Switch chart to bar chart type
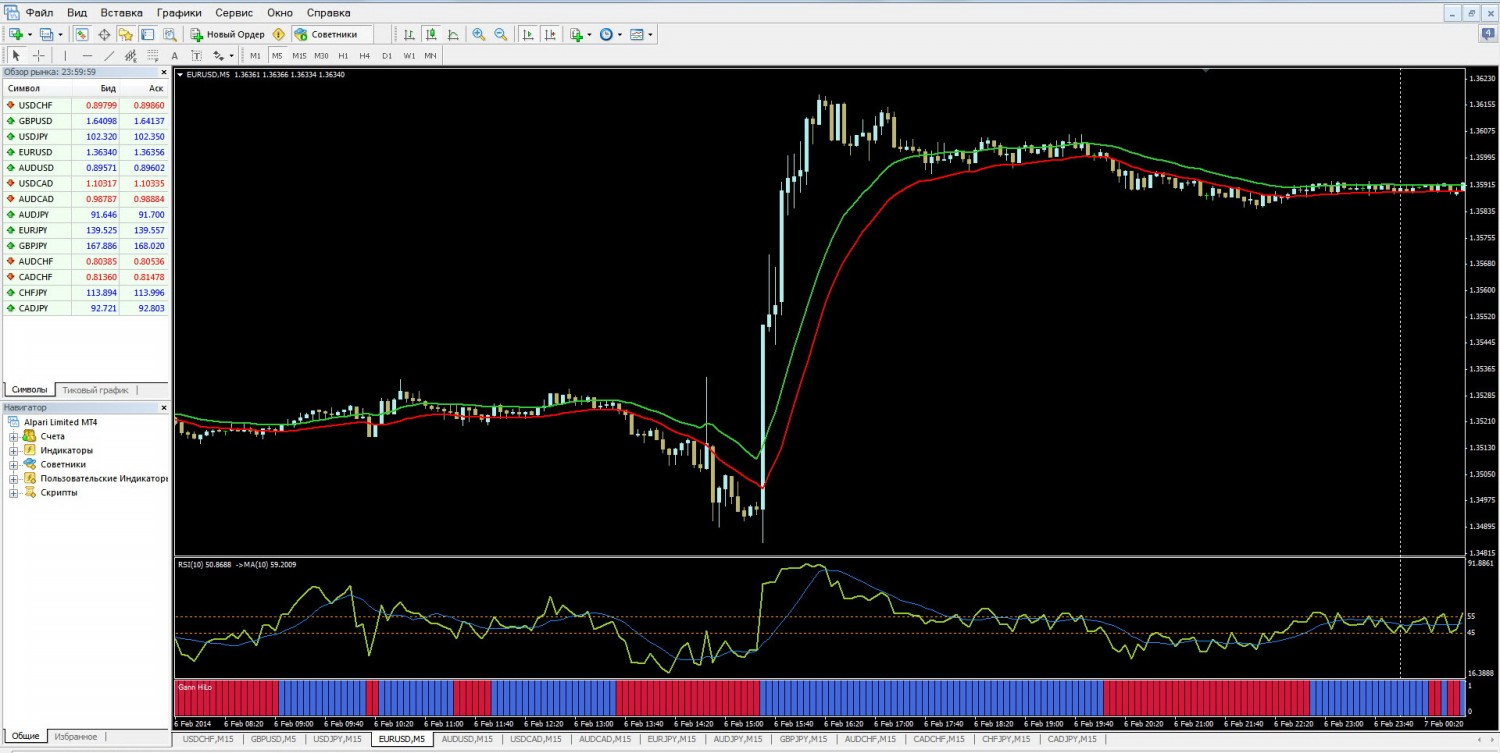 tap(409, 34)
